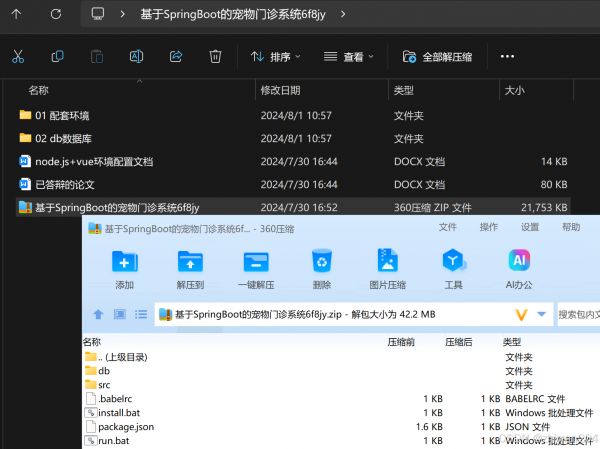The image size is (600, 449).
Task: Open the 文件 menu in 360压缩
Action: 447,227
